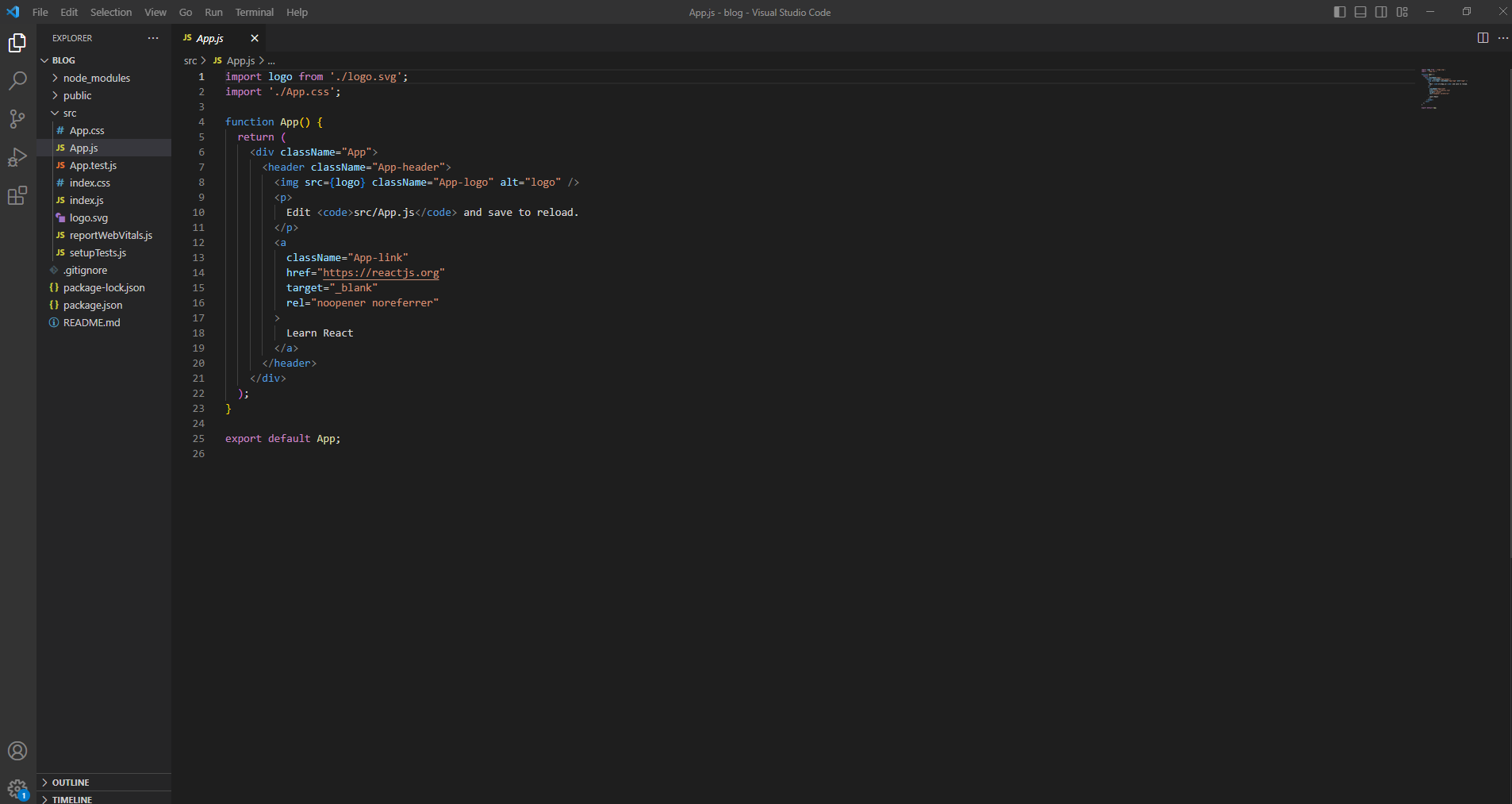Image resolution: width=1512 pixels, height=804 pixels.
Task: Open index.css file
Action: point(104,183)
